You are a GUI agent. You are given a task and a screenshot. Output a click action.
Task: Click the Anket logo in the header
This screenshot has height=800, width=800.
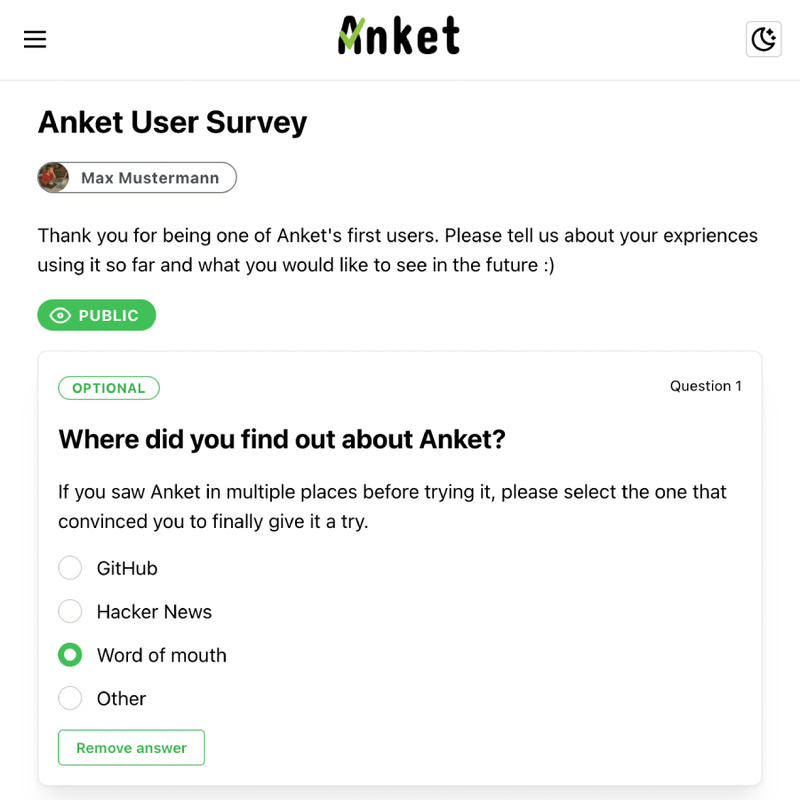tap(399, 35)
